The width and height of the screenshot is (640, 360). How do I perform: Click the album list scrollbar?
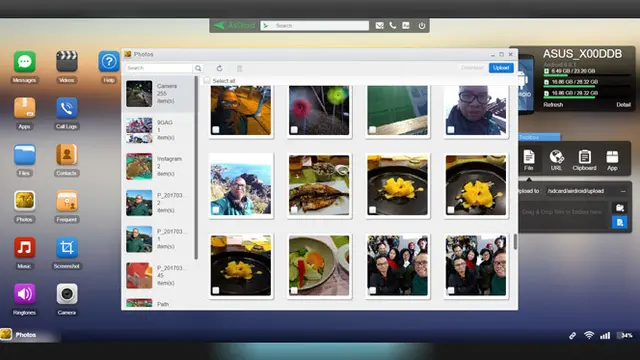[x=196, y=168]
